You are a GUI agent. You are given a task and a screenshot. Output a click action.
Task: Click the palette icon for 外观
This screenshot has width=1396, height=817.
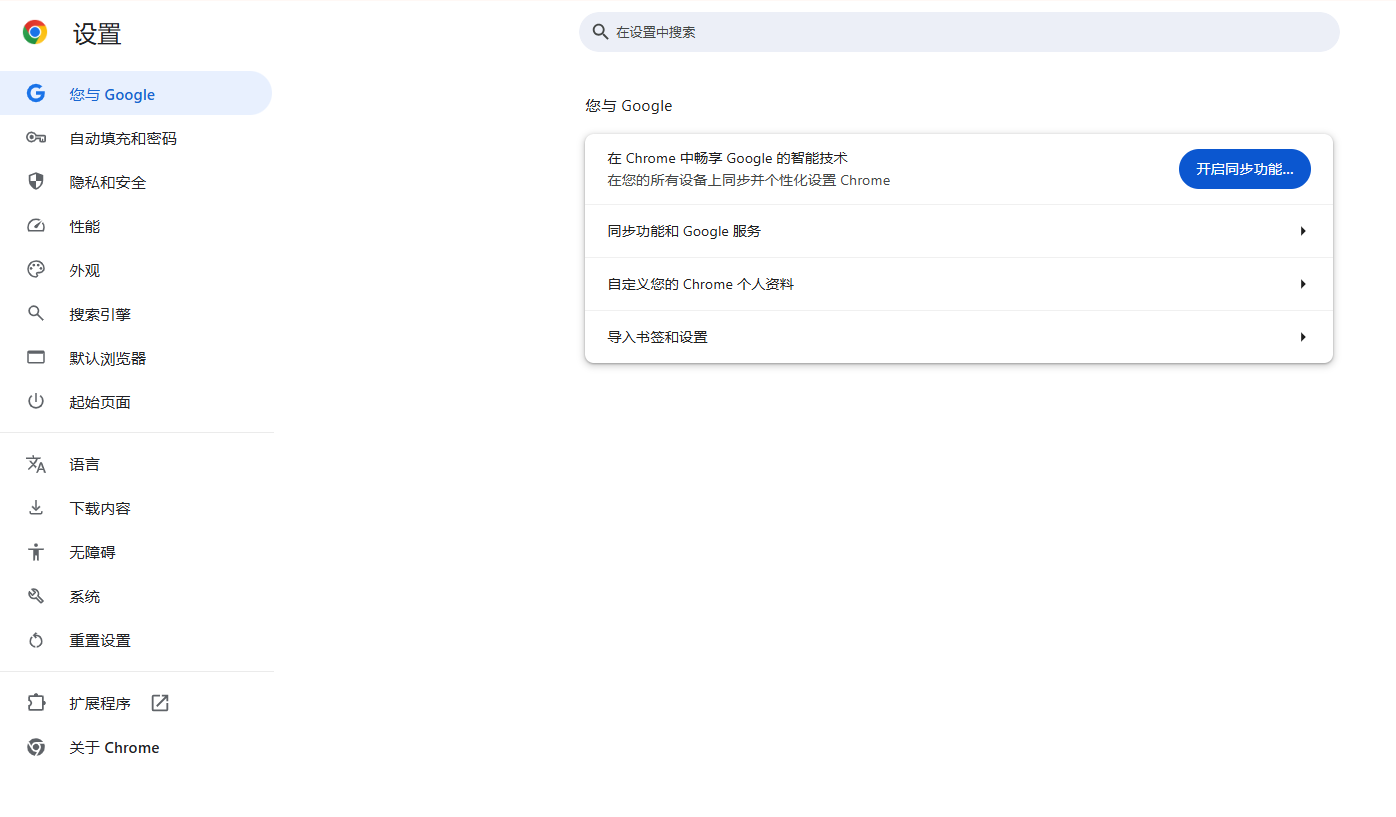pos(36,270)
